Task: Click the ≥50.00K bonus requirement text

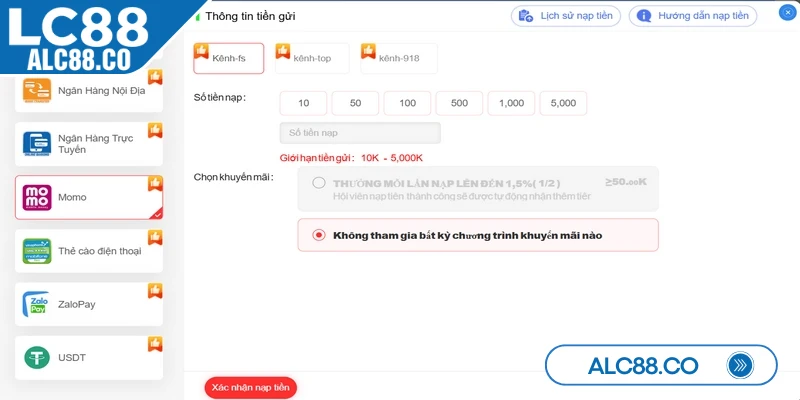Action: [x=626, y=182]
